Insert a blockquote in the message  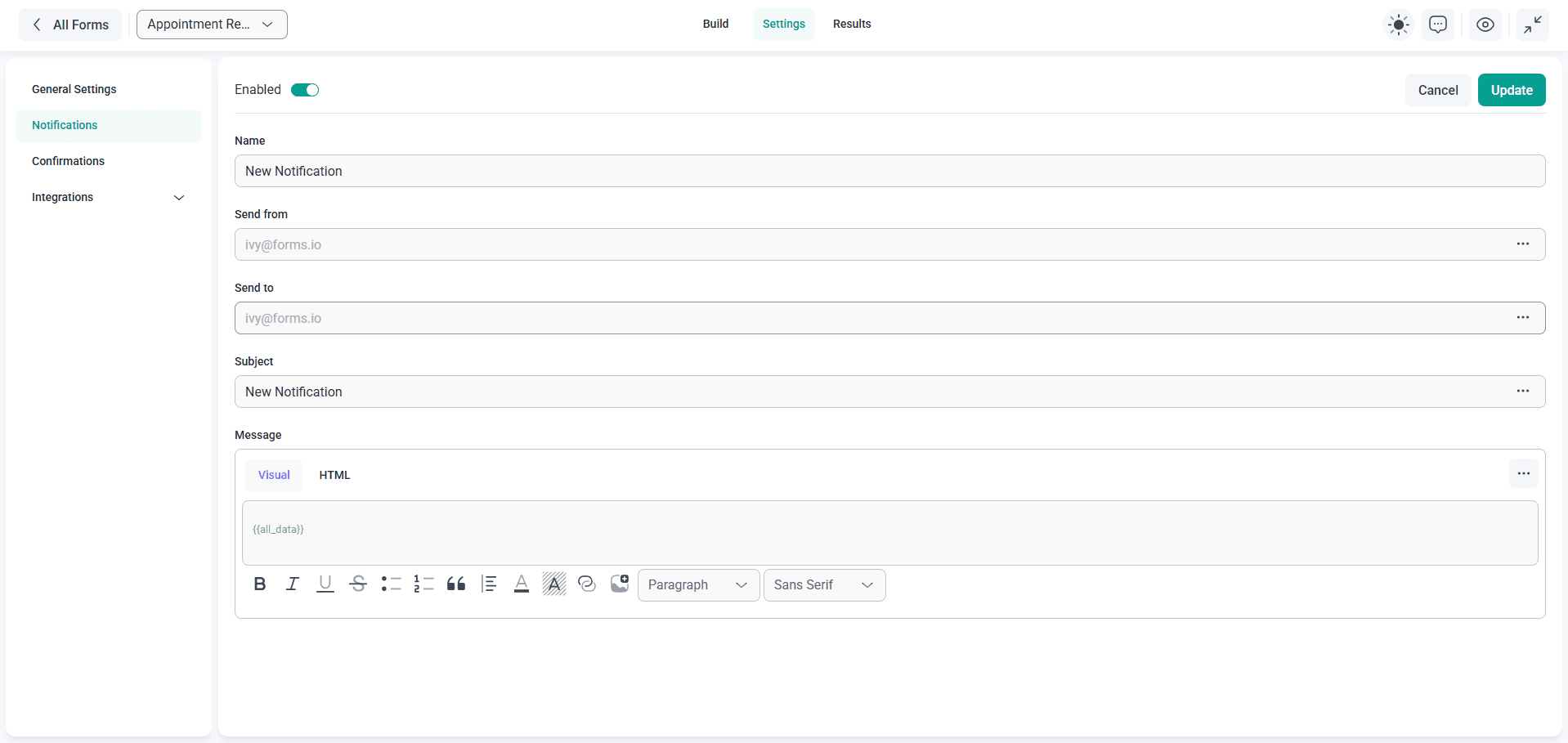coord(456,584)
